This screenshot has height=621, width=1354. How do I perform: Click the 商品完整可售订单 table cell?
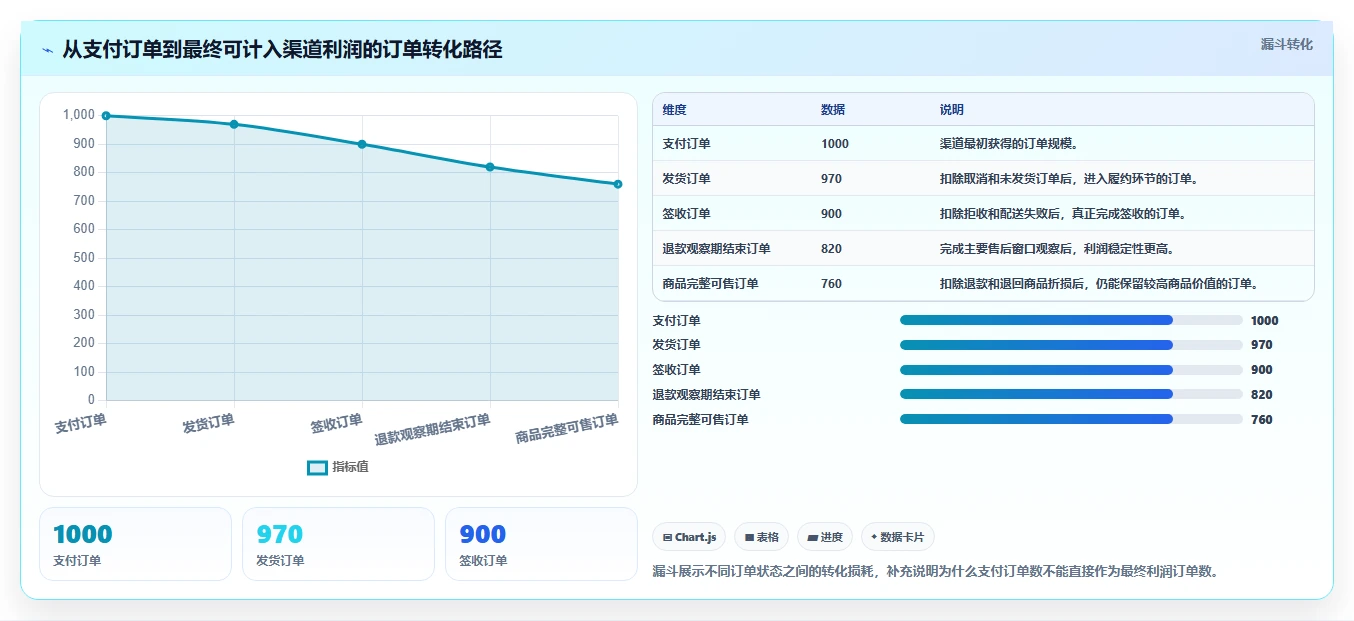(x=710, y=284)
